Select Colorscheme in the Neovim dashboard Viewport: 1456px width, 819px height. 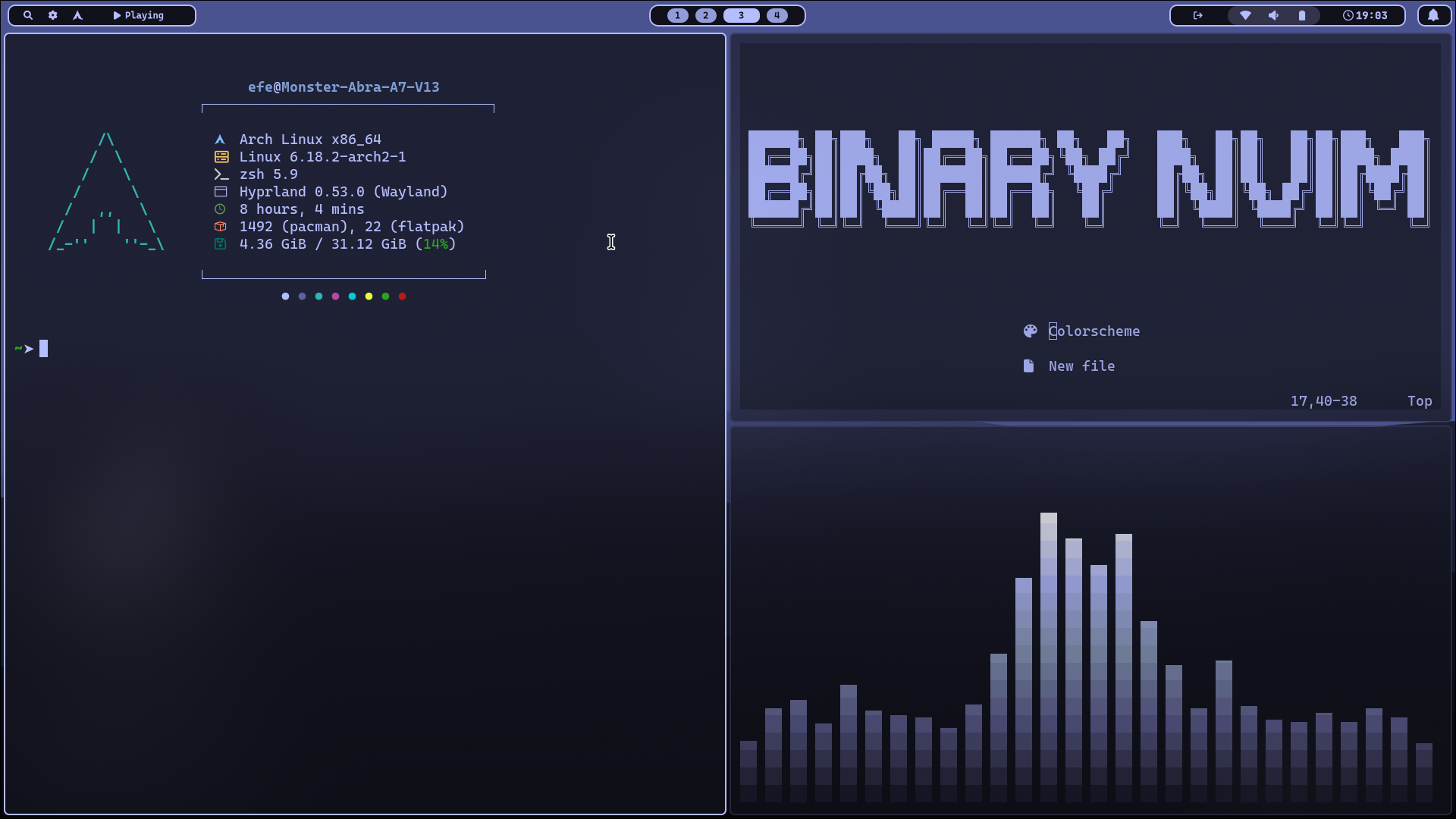click(1094, 331)
